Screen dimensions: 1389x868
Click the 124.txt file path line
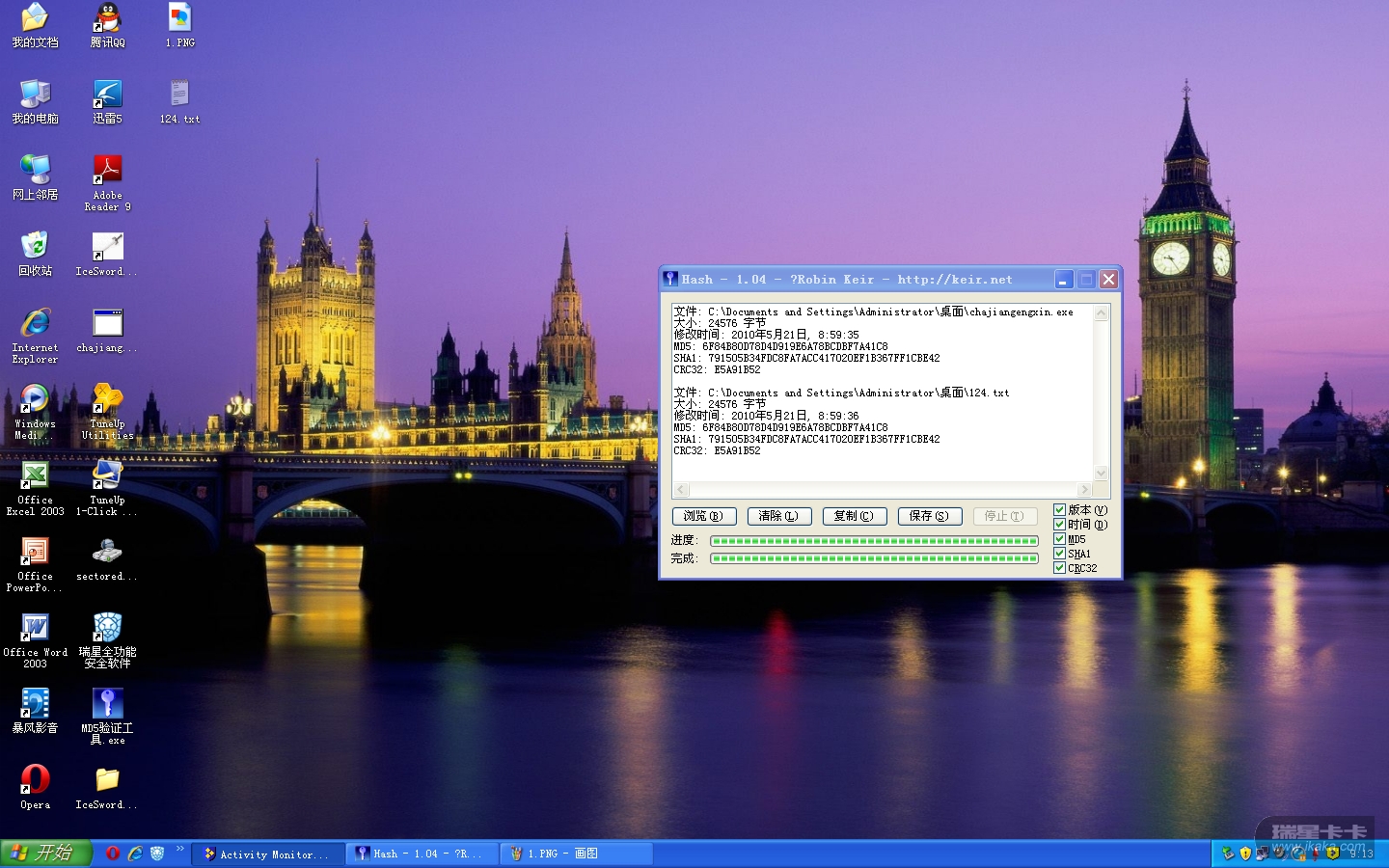(841, 393)
